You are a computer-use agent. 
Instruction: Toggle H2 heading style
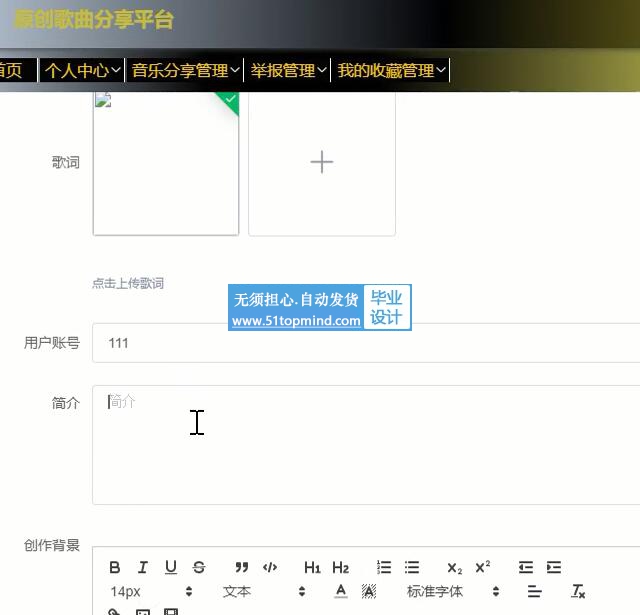point(341,567)
